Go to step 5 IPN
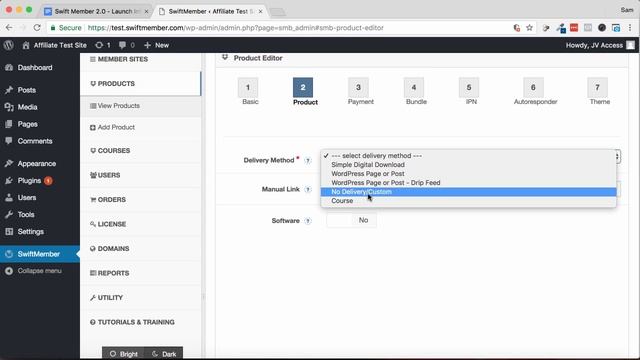The height and width of the screenshot is (360, 640). (x=469, y=88)
